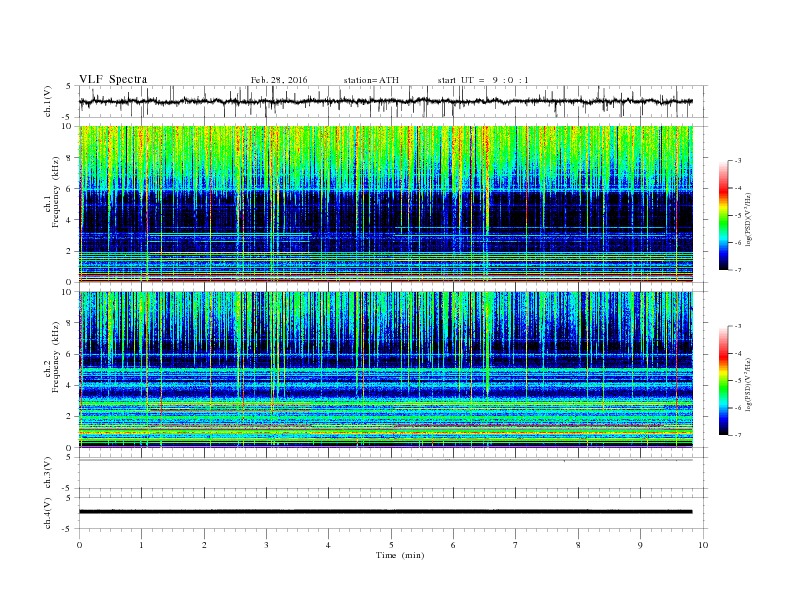Screen dimensions: 792x612
Task: Click the ch.2 color bar "log(PSD)(V²/Hz)" label
Action: tap(749, 384)
